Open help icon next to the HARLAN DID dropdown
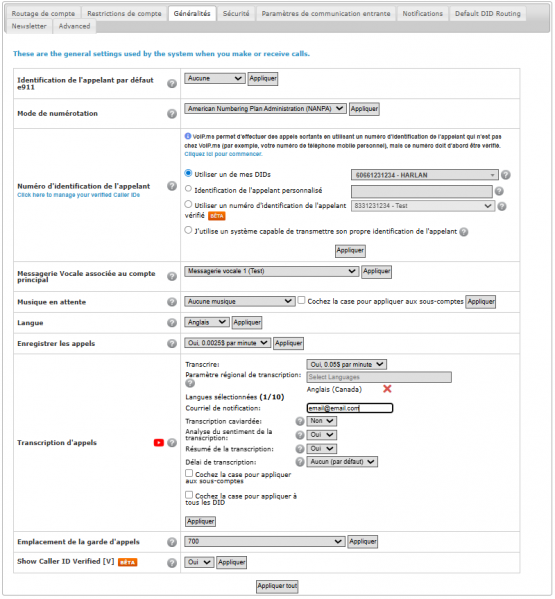The height and width of the screenshot is (599, 555). point(505,175)
